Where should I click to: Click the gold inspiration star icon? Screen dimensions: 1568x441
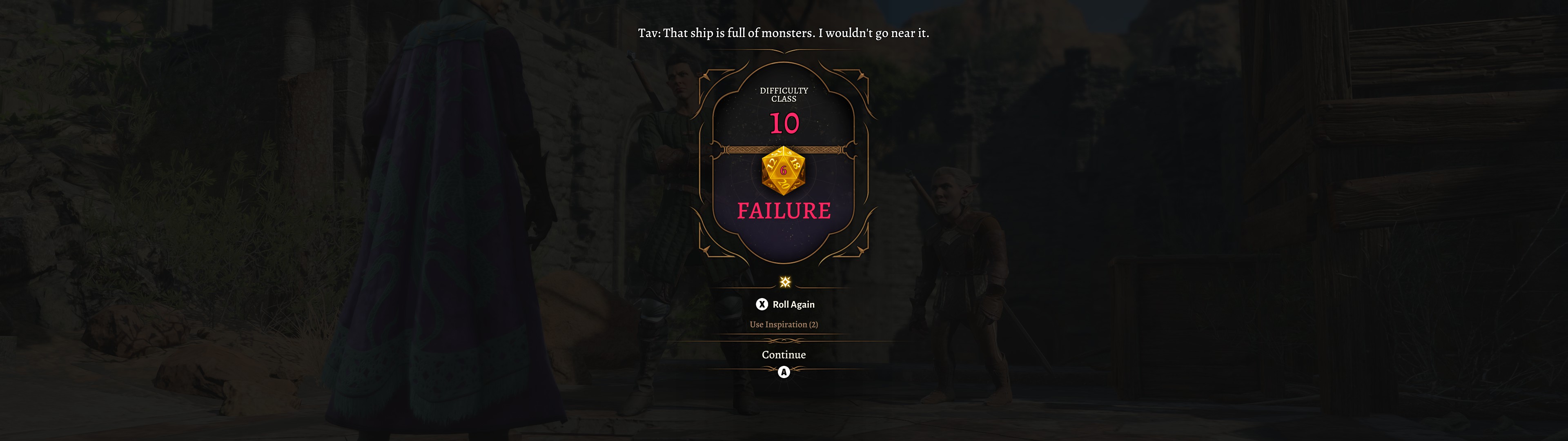(784, 281)
